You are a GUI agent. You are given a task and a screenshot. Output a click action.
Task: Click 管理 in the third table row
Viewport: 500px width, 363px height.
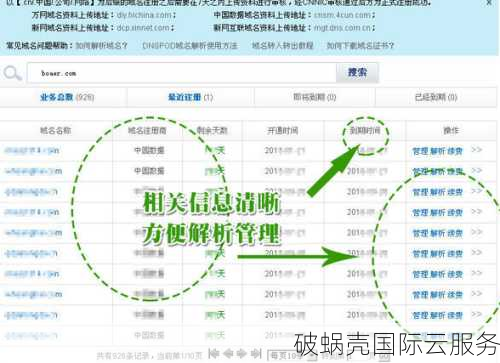420,192
